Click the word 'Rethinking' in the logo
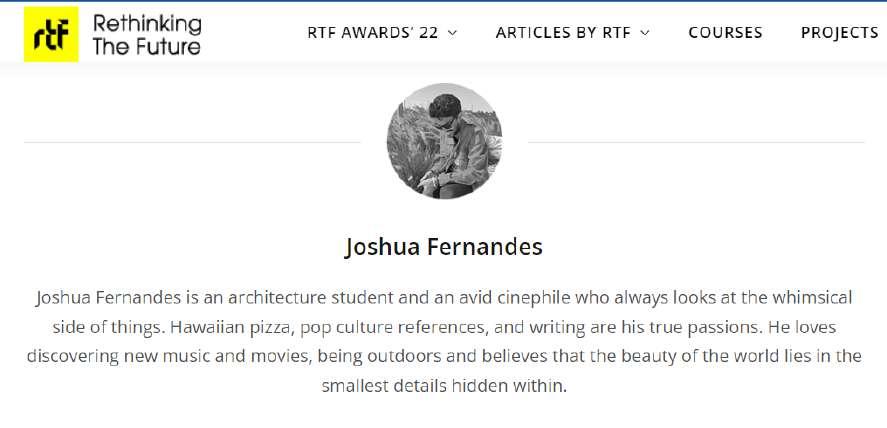The height and width of the screenshot is (428, 887). [146, 23]
